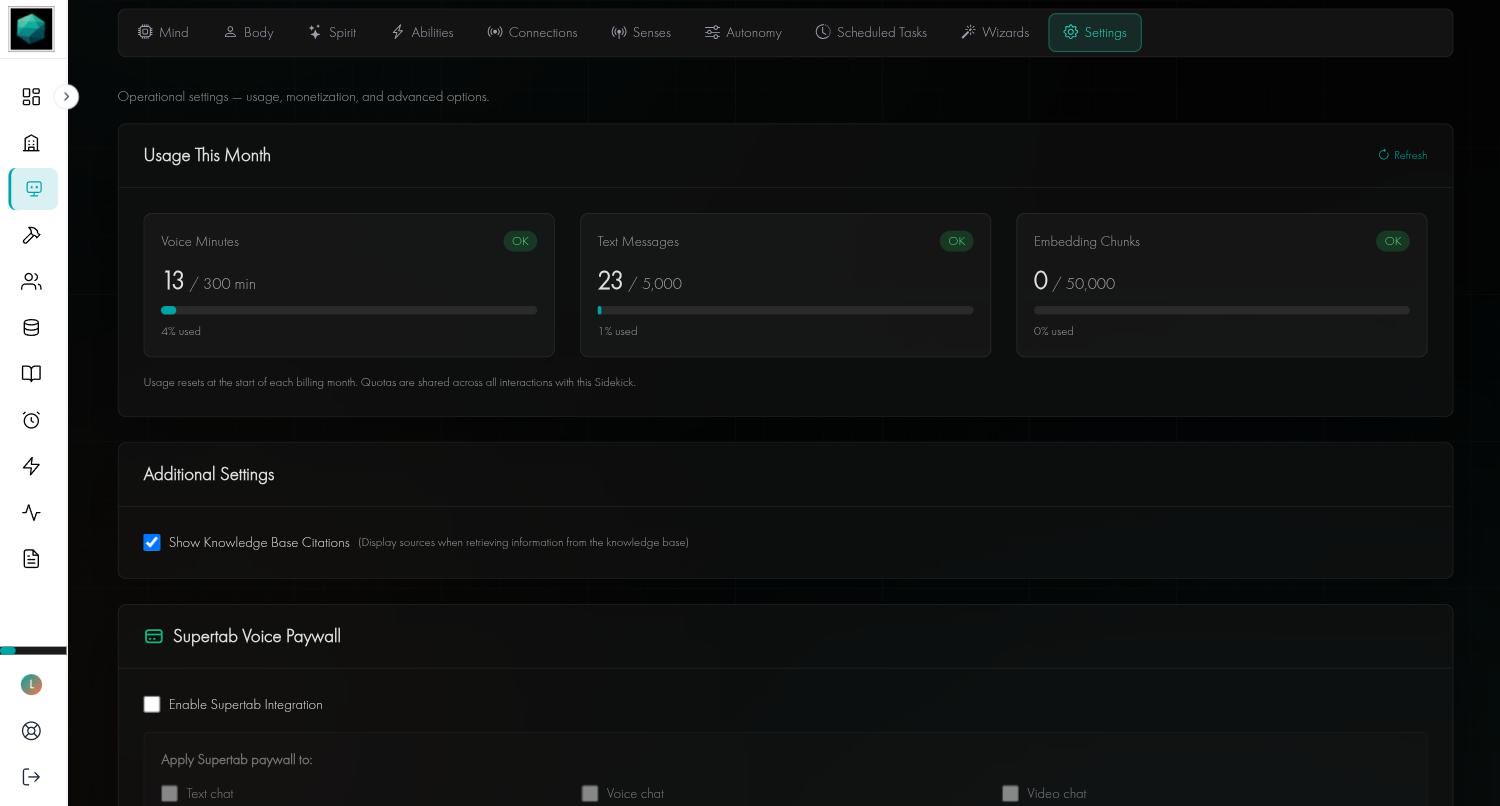This screenshot has width=1500, height=806.
Task: Open the Connections tab
Action: [x=532, y=32]
